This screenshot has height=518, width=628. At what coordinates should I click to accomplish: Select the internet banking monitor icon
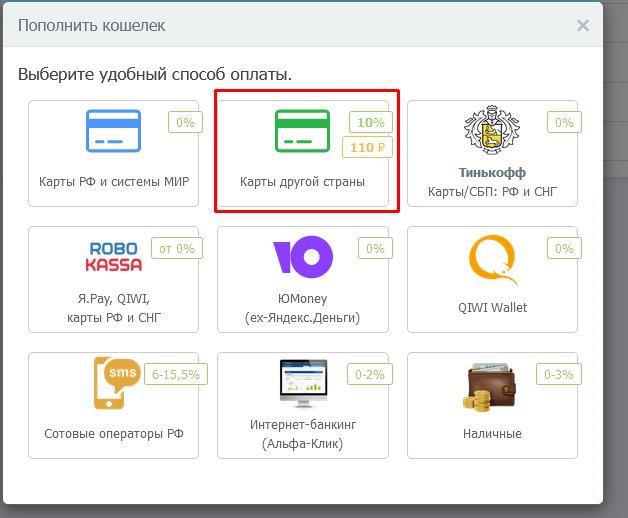coord(303,383)
